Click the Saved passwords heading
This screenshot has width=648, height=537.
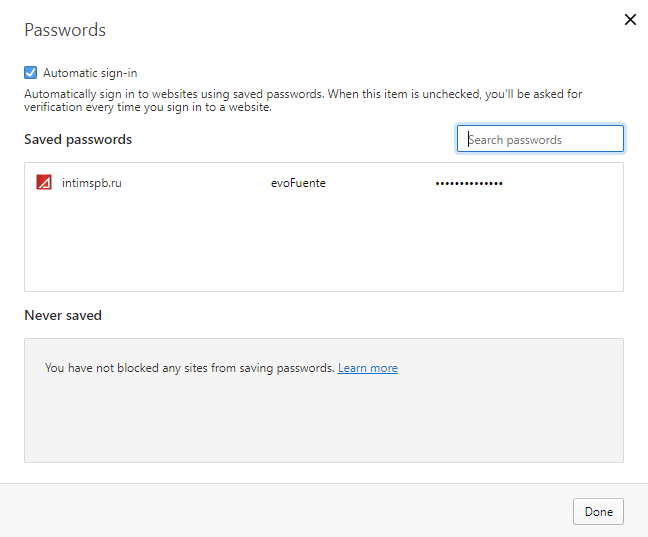click(78, 139)
